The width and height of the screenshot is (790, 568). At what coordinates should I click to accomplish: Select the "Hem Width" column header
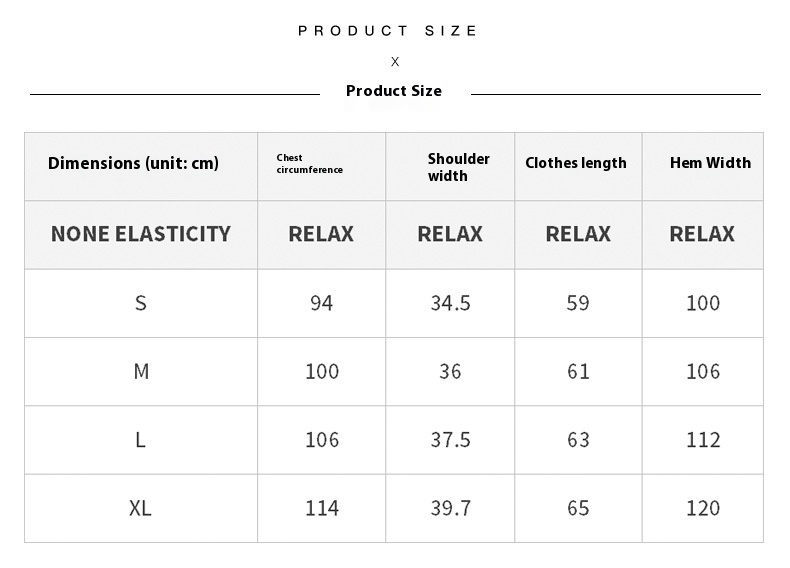[710, 163]
